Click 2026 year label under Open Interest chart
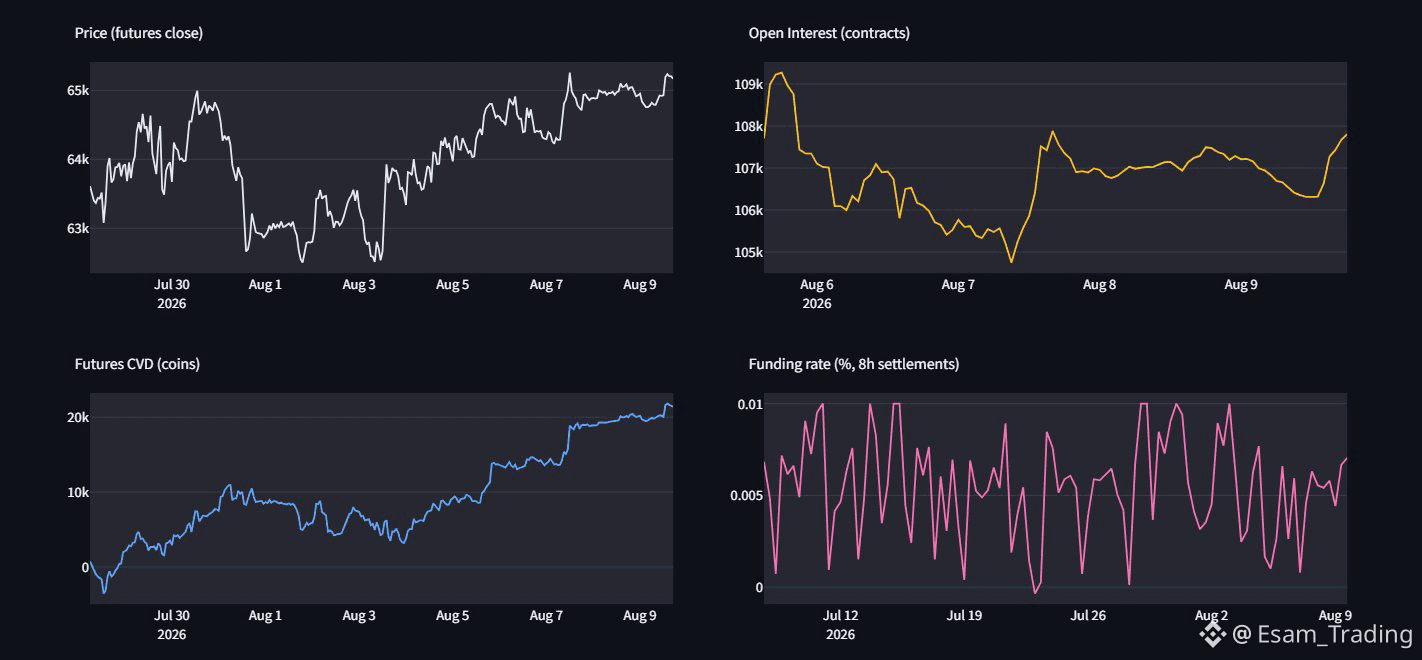 coord(816,303)
